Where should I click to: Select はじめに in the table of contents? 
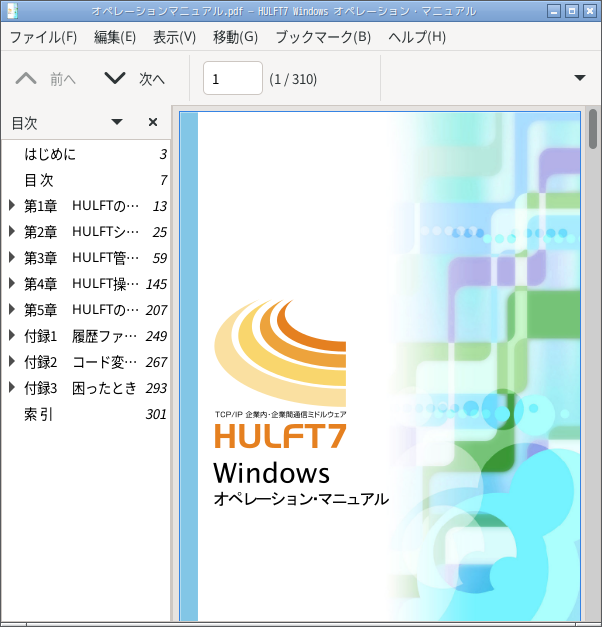click(50, 154)
